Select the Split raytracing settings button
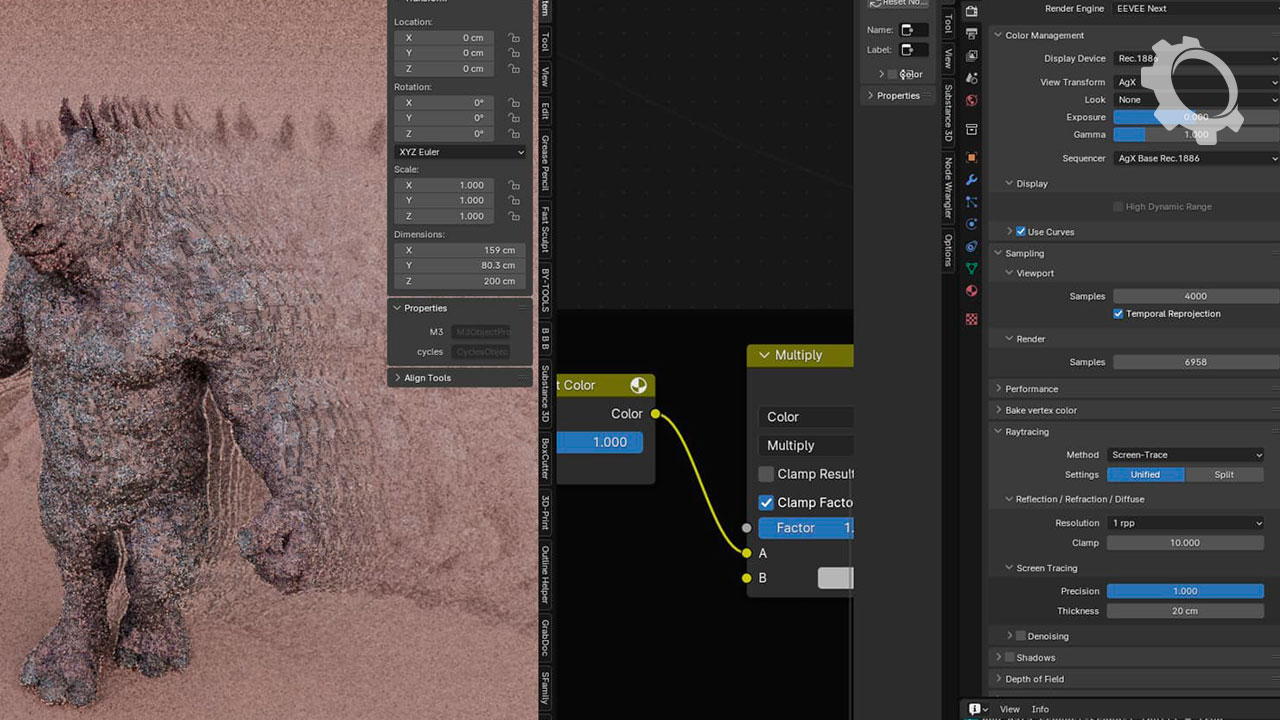This screenshot has height=720, width=1280. (x=1224, y=475)
